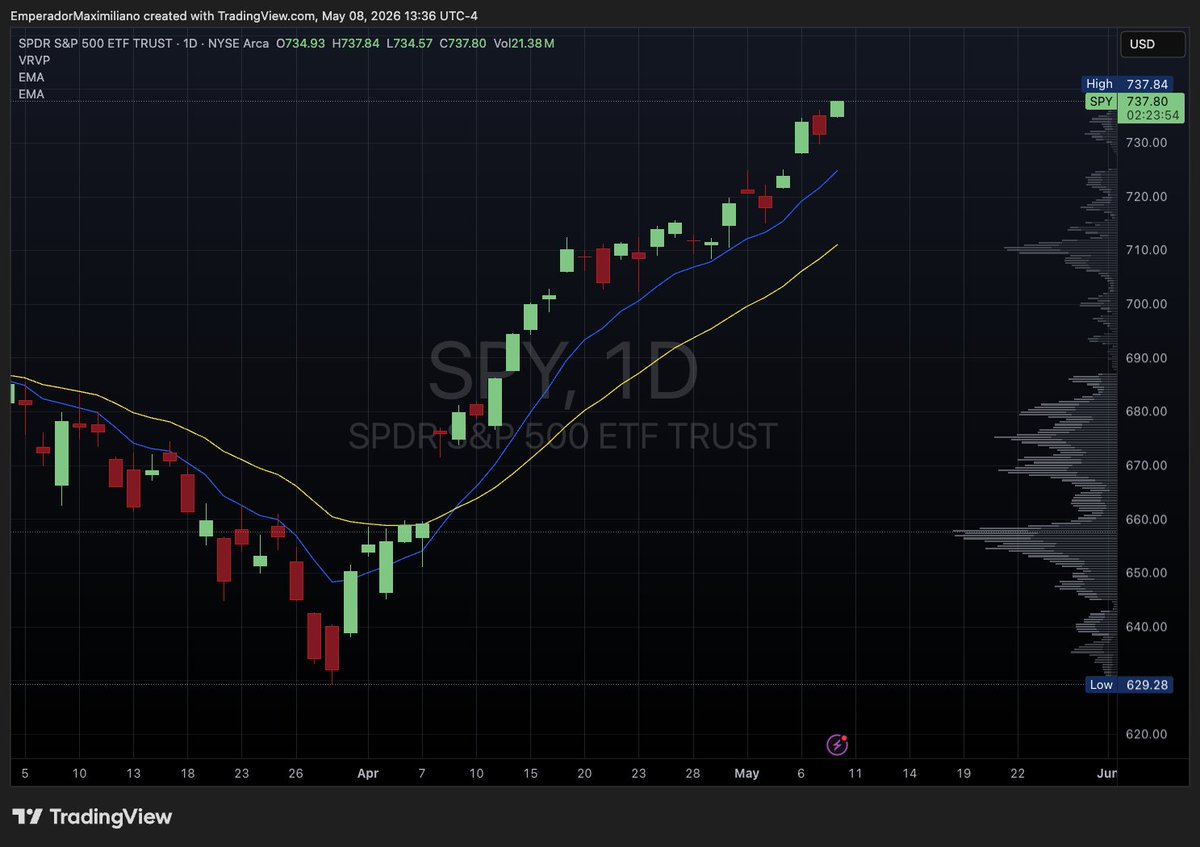
Task: Click the High 737.84 price label
Action: click(x=1129, y=85)
